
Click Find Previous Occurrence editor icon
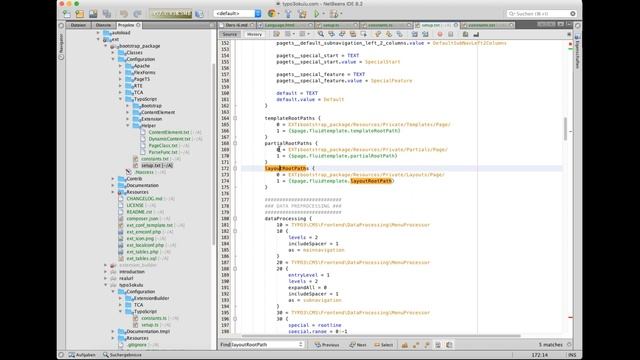click(331, 34)
